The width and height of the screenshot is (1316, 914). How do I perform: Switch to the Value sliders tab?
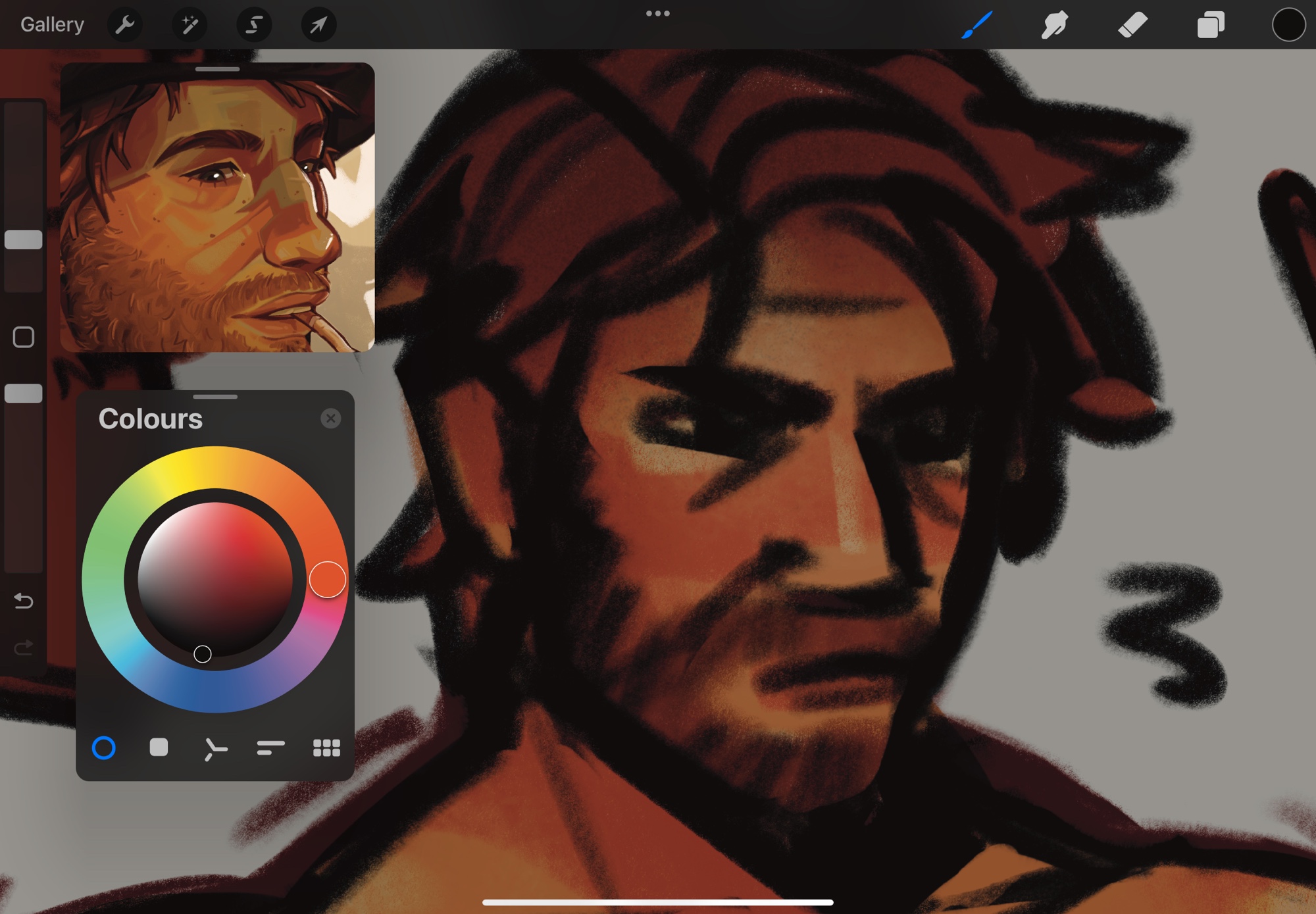coord(270,748)
